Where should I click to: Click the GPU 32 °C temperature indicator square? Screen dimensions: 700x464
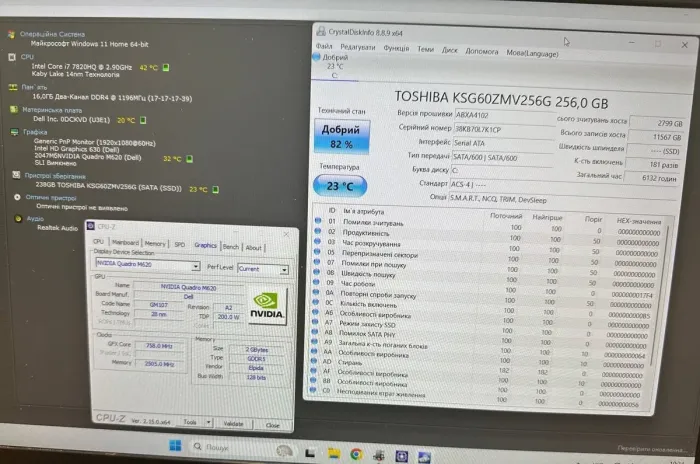pos(189,159)
